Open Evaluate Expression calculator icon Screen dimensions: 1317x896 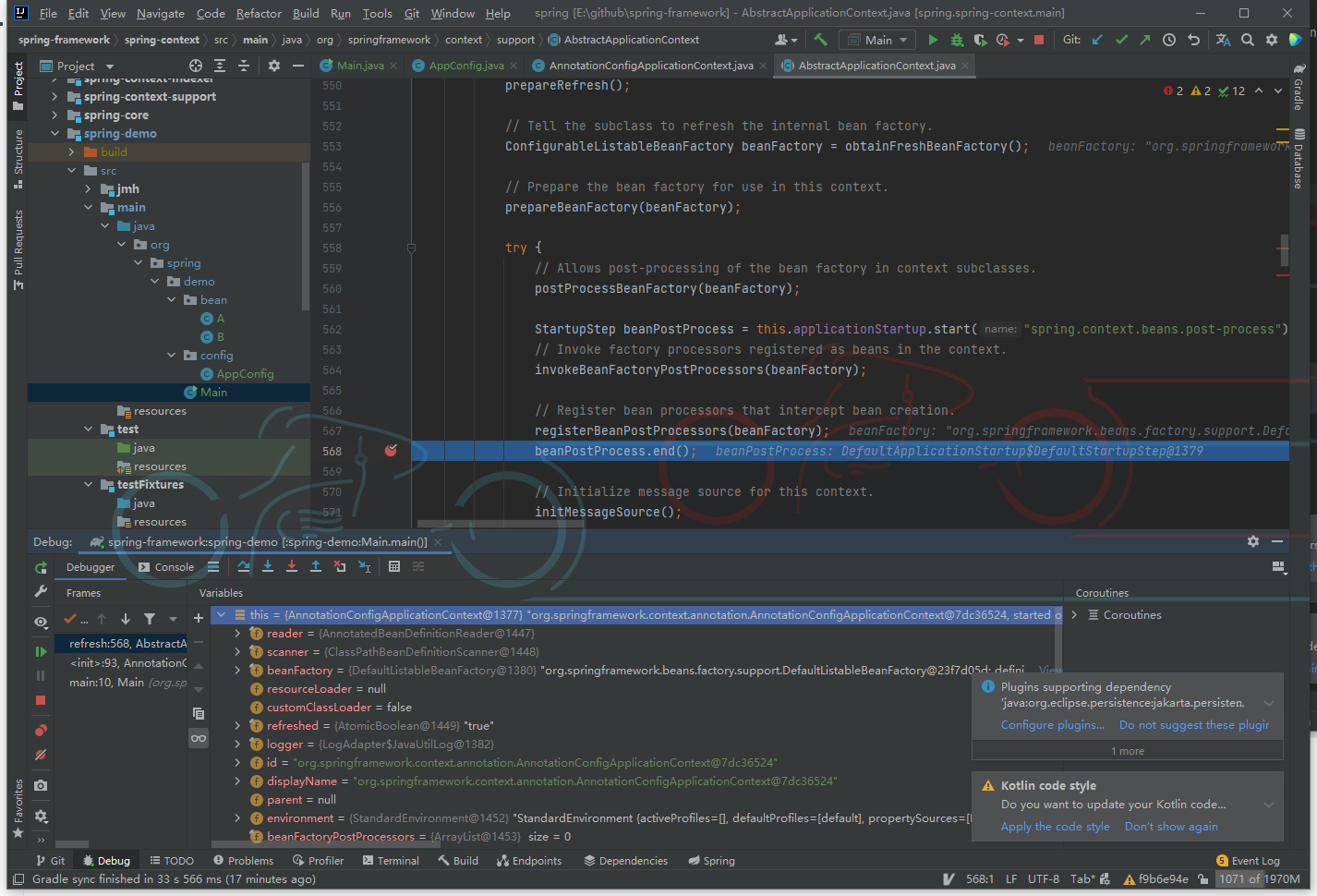[394, 566]
